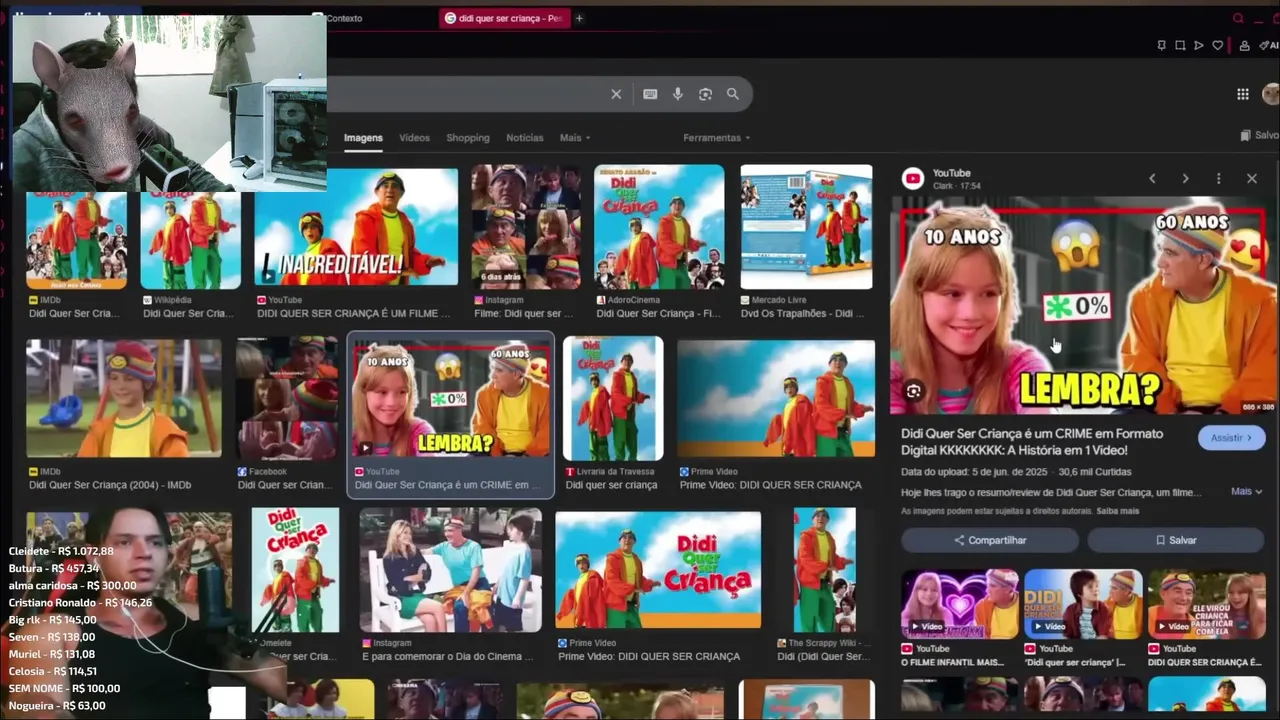1280x720 pixels.
Task: Open the Ferramentas tools dropdown
Action: [716, 138]
